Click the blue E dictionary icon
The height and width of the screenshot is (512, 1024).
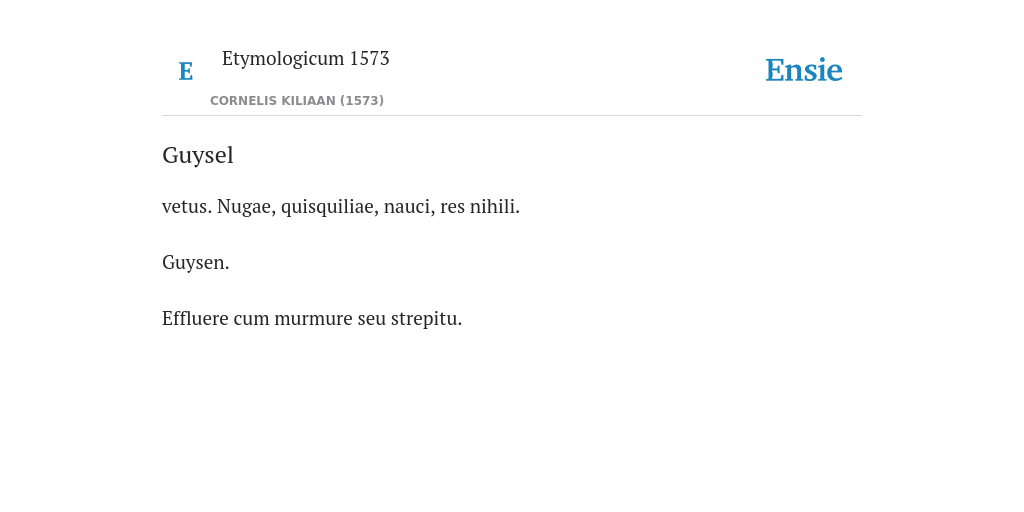[x=186, y=71]
